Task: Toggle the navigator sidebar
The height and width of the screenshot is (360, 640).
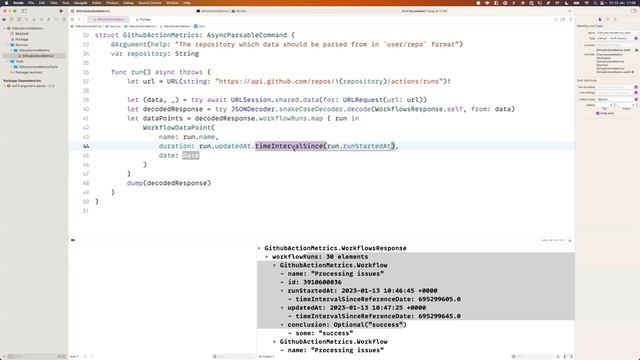Action: [x=24, y=11]
